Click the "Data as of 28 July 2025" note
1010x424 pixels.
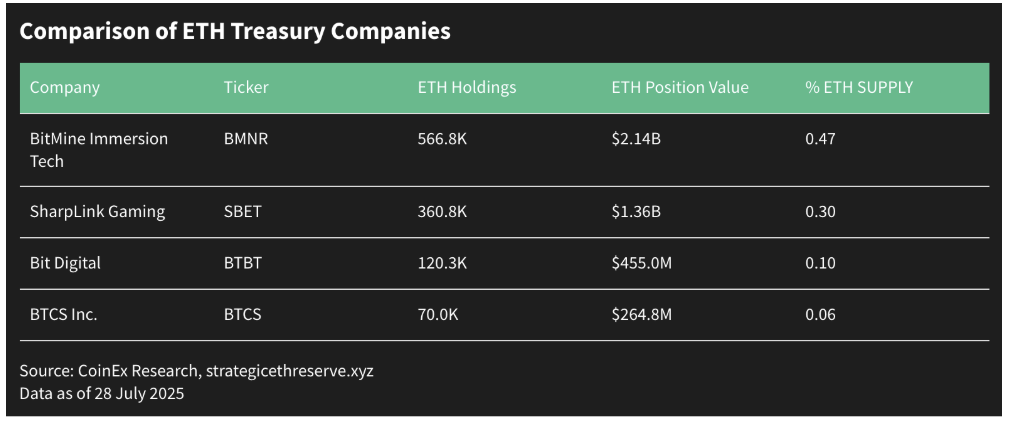(x=102, y=393)
